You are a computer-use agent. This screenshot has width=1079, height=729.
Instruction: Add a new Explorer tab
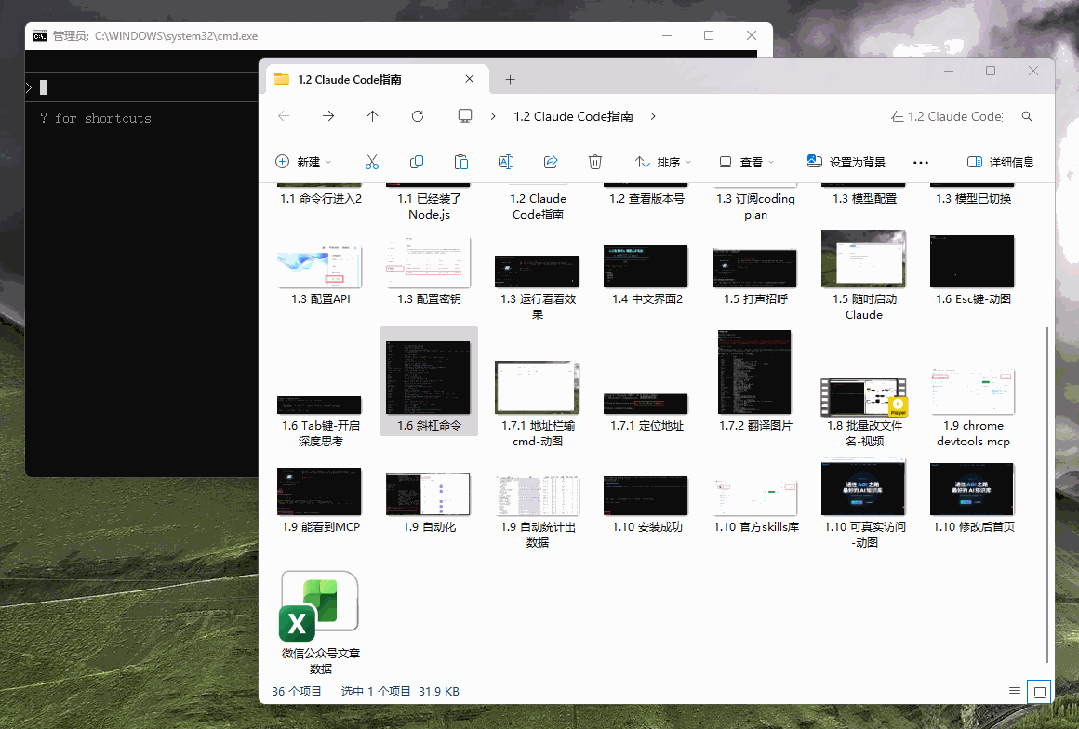510,80
